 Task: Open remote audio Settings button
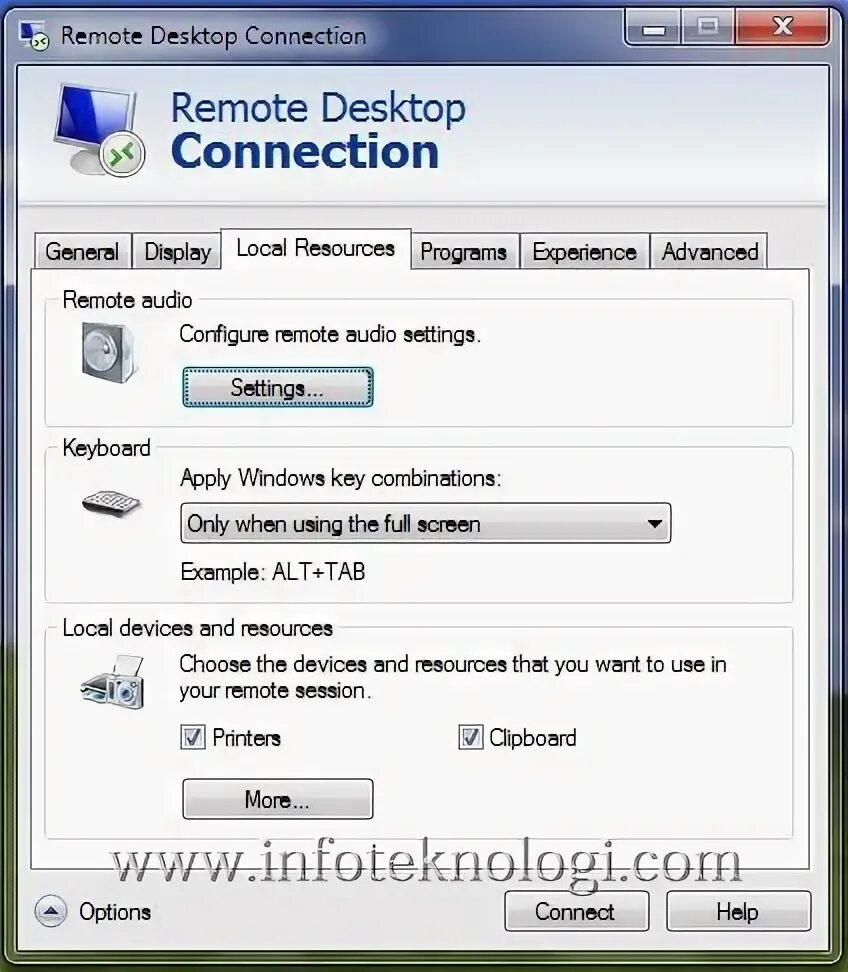[278, 387]
